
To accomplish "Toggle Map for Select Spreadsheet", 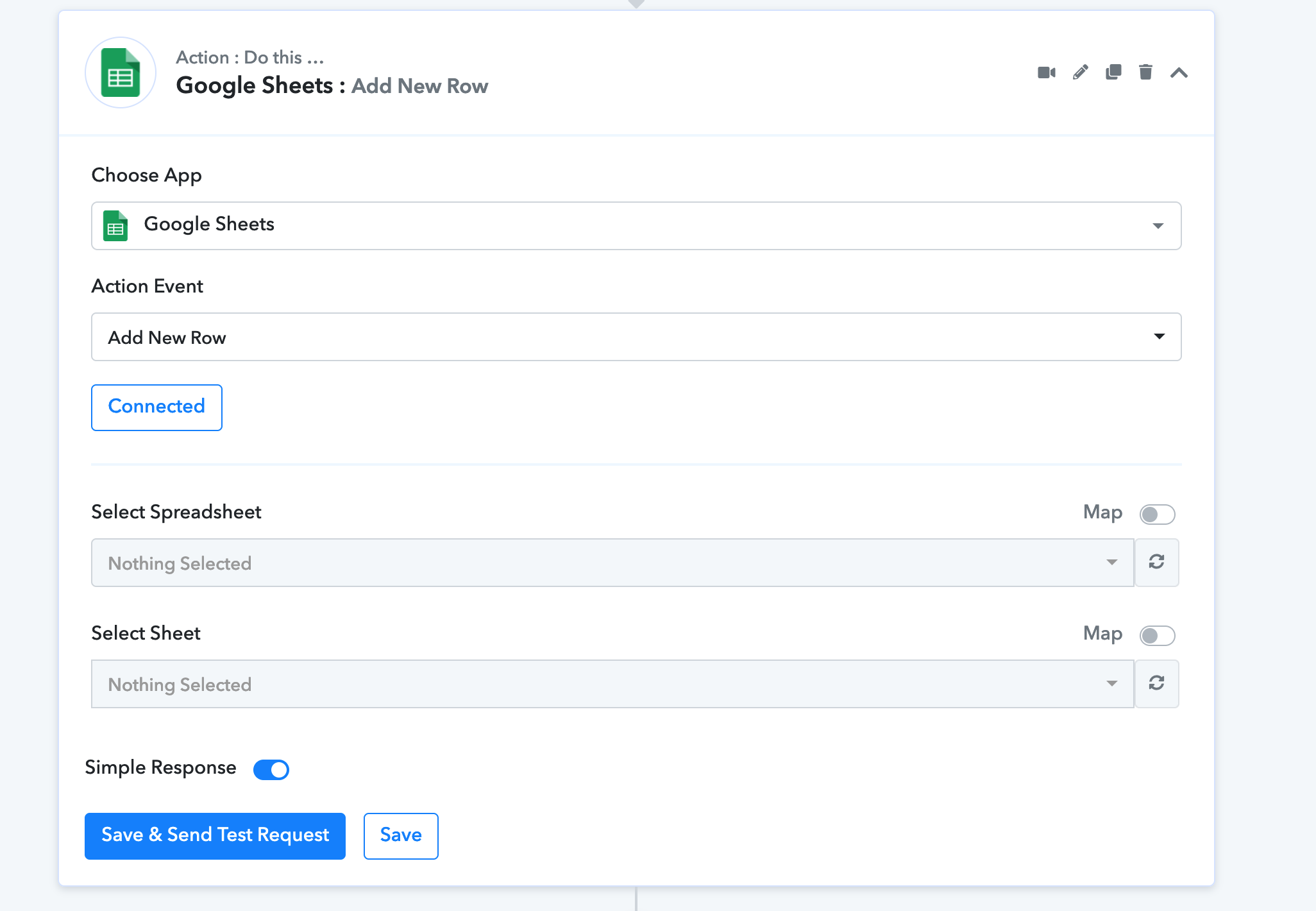I will tap(1158, 514).
